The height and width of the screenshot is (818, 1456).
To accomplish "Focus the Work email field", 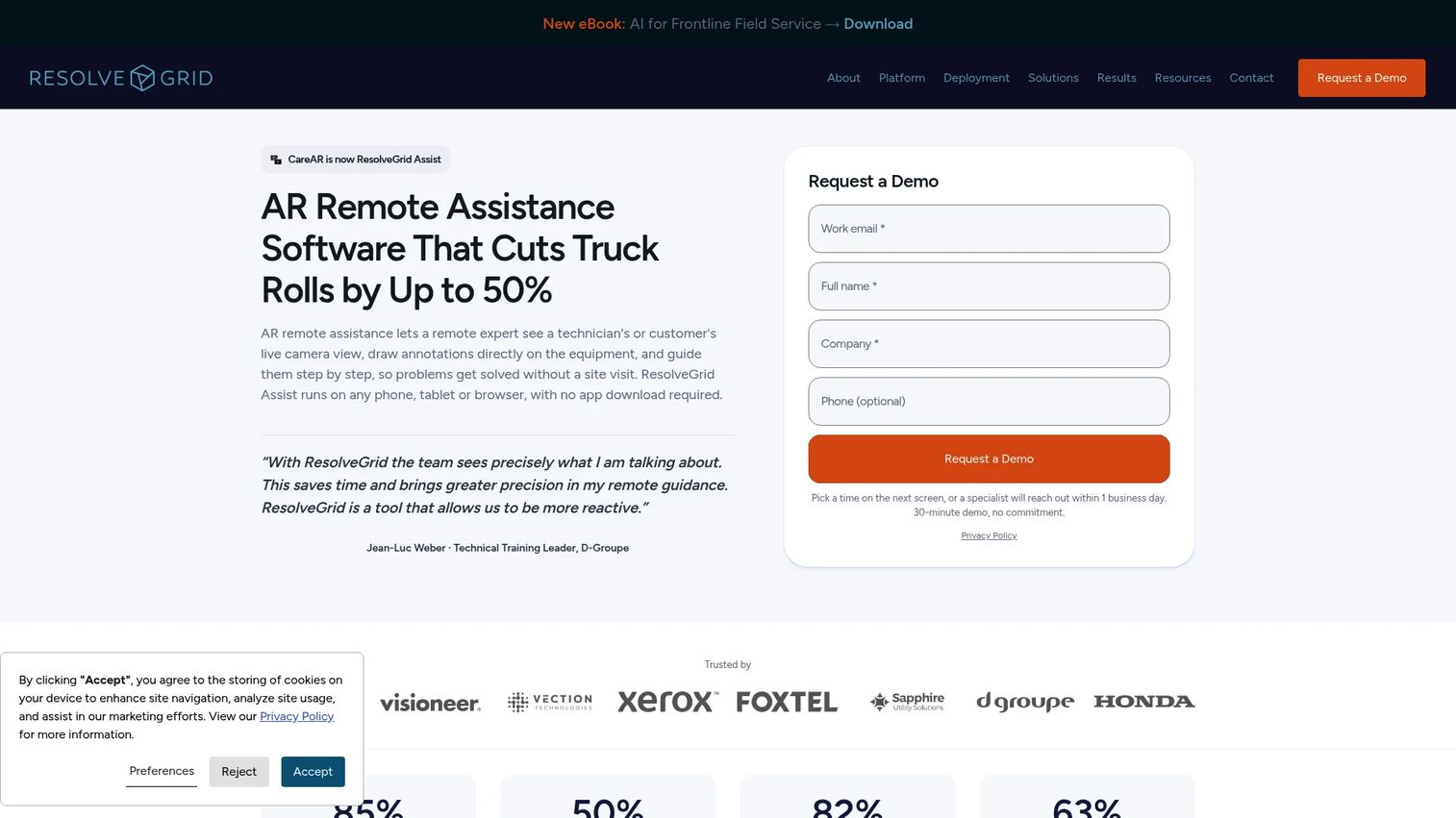I will [989, 229].
